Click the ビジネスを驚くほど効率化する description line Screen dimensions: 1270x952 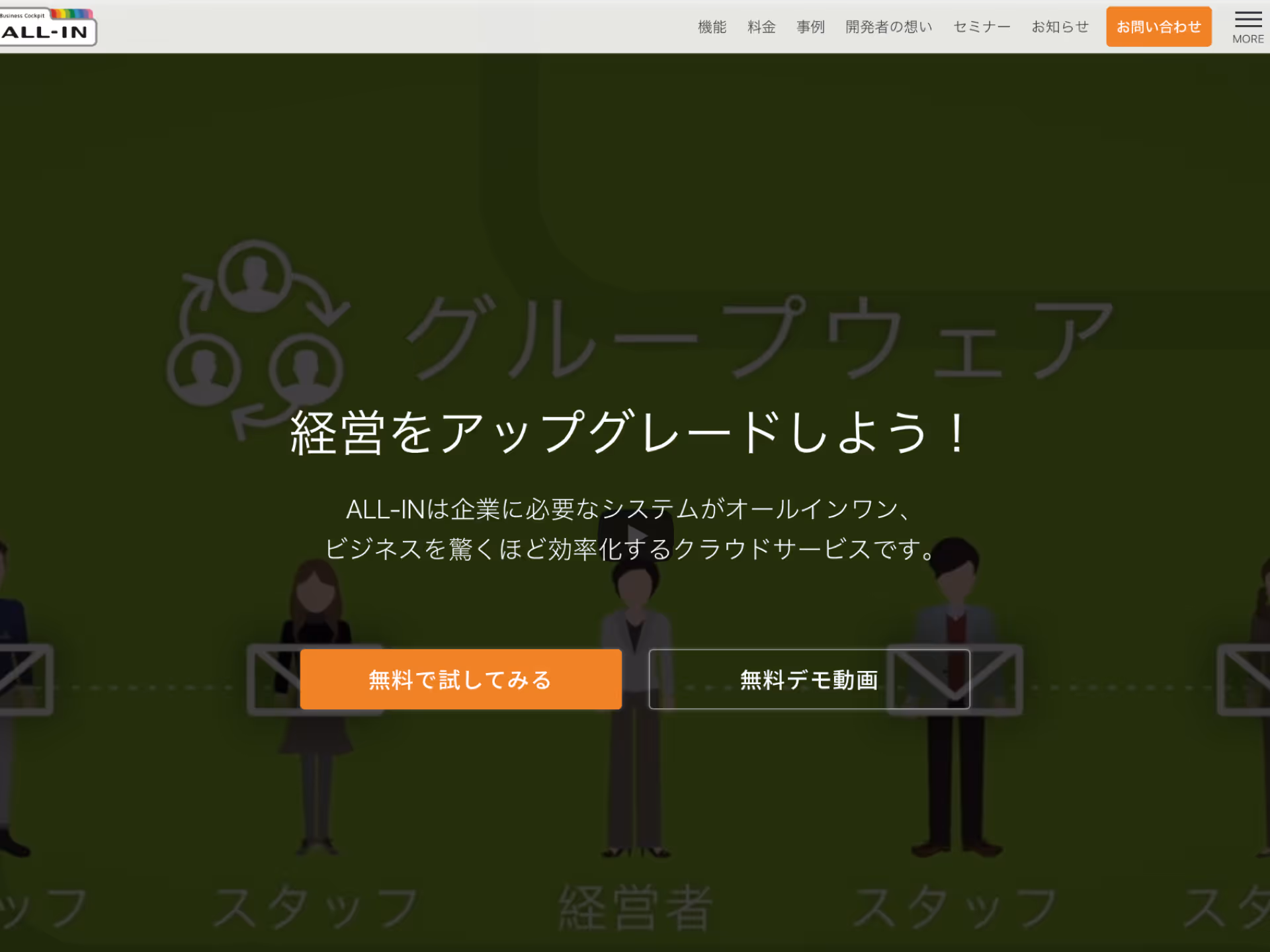pyautogui.click(x=630, y=549)
